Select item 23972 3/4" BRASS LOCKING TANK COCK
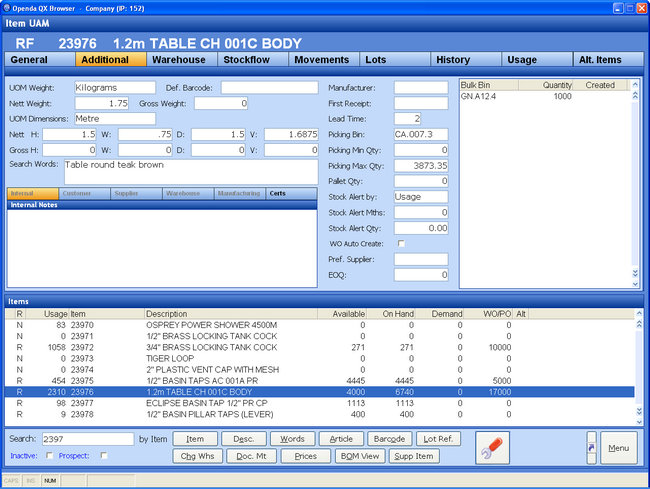Screen dimensions: 650x489 click(x=319, y=347)
